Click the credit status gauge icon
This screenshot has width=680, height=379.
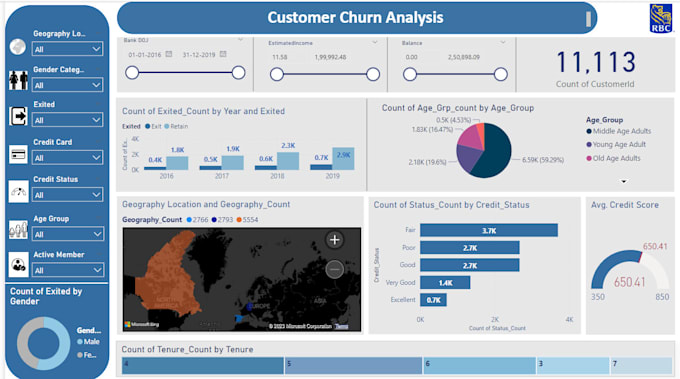tap(18, 192)
